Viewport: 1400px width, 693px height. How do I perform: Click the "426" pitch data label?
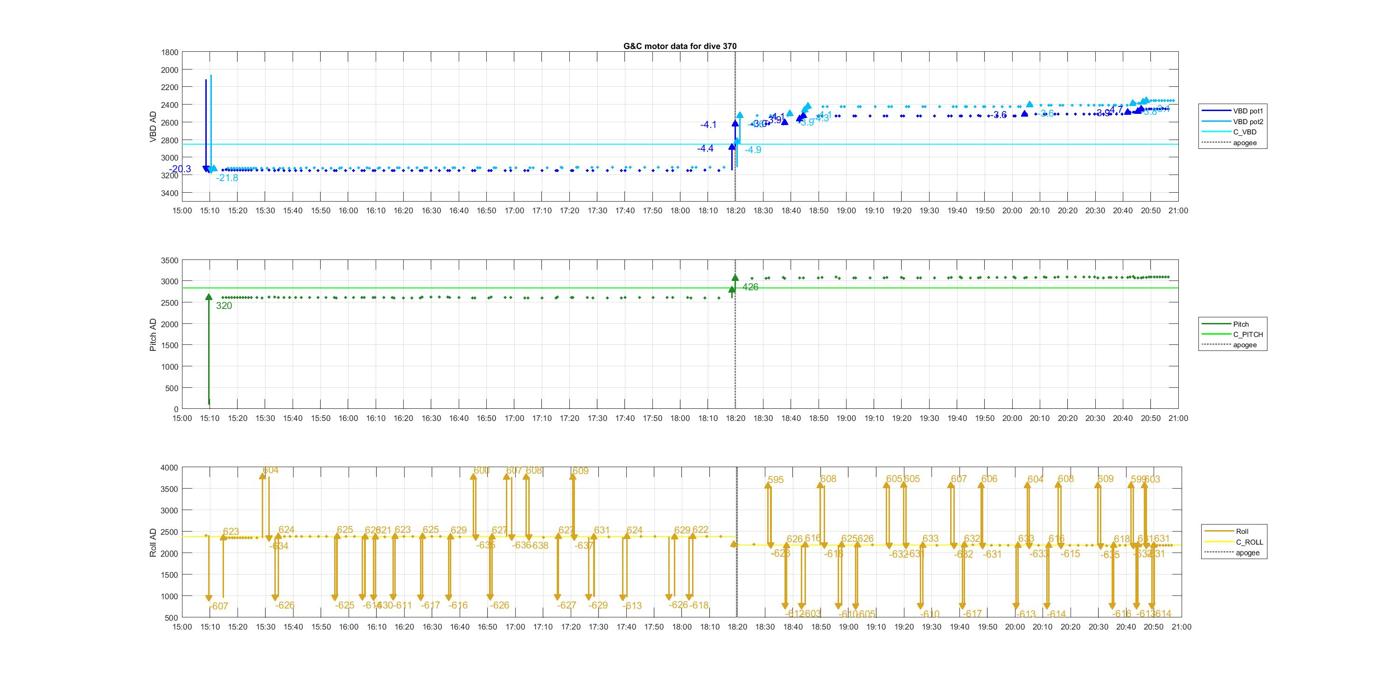pyautogui.click(x=750, y=287)
